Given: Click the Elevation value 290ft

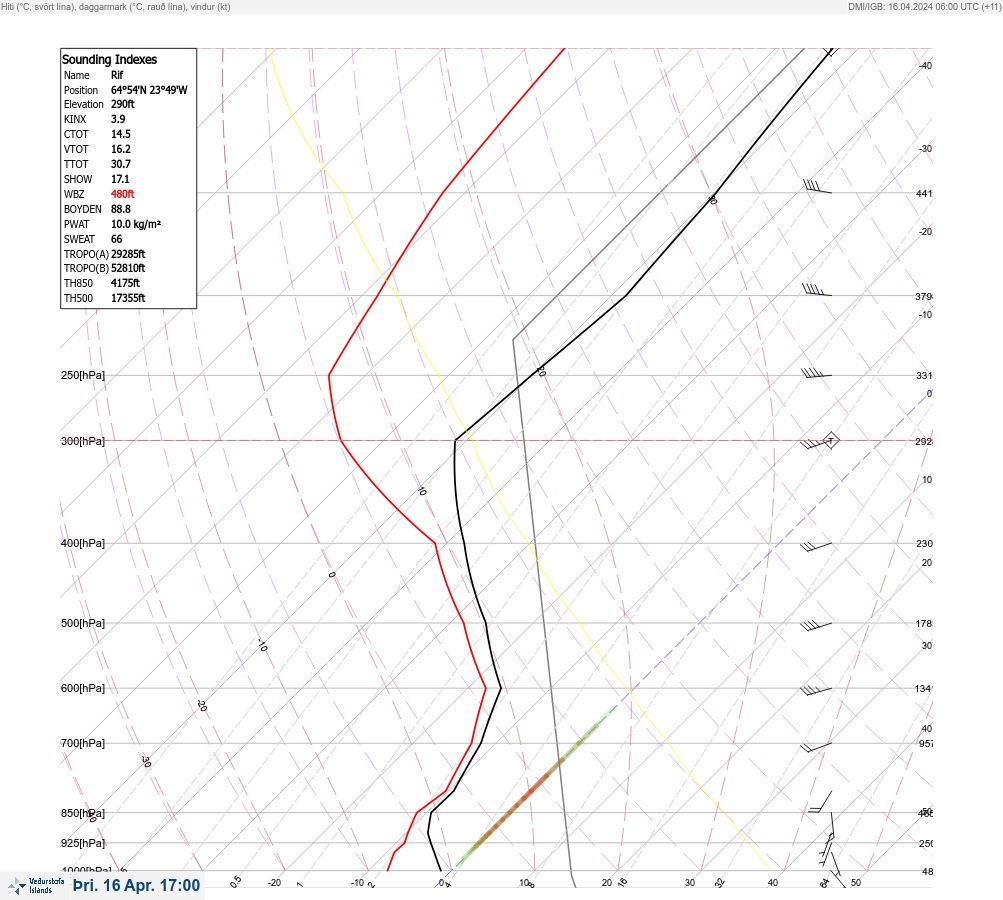Looking at the screenshot, I should pos(123,104).
